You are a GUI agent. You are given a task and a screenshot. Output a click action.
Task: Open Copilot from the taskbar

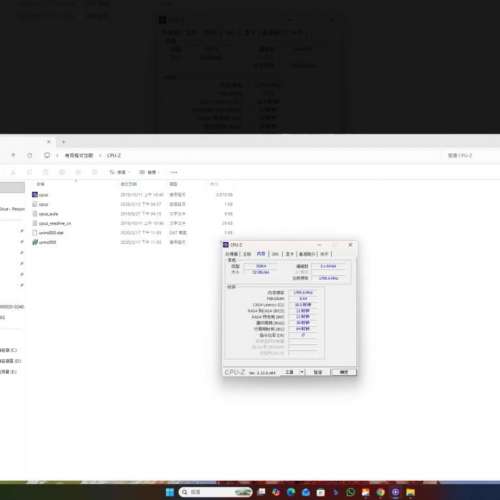click(276, 492)
